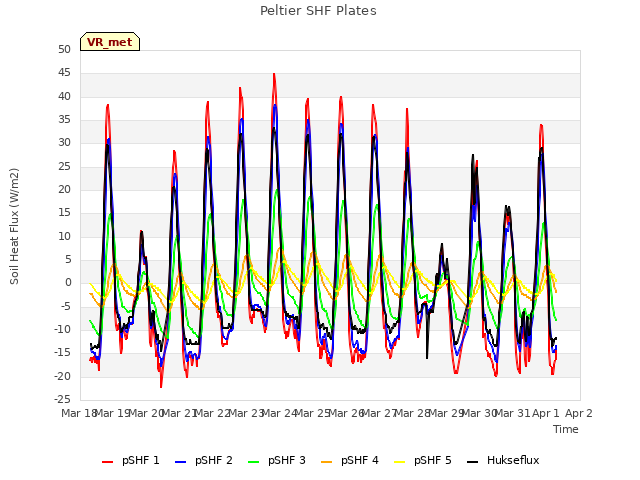Click the Time axis label
This screenshot has height=480, width=640.
[x=566, y=429]
